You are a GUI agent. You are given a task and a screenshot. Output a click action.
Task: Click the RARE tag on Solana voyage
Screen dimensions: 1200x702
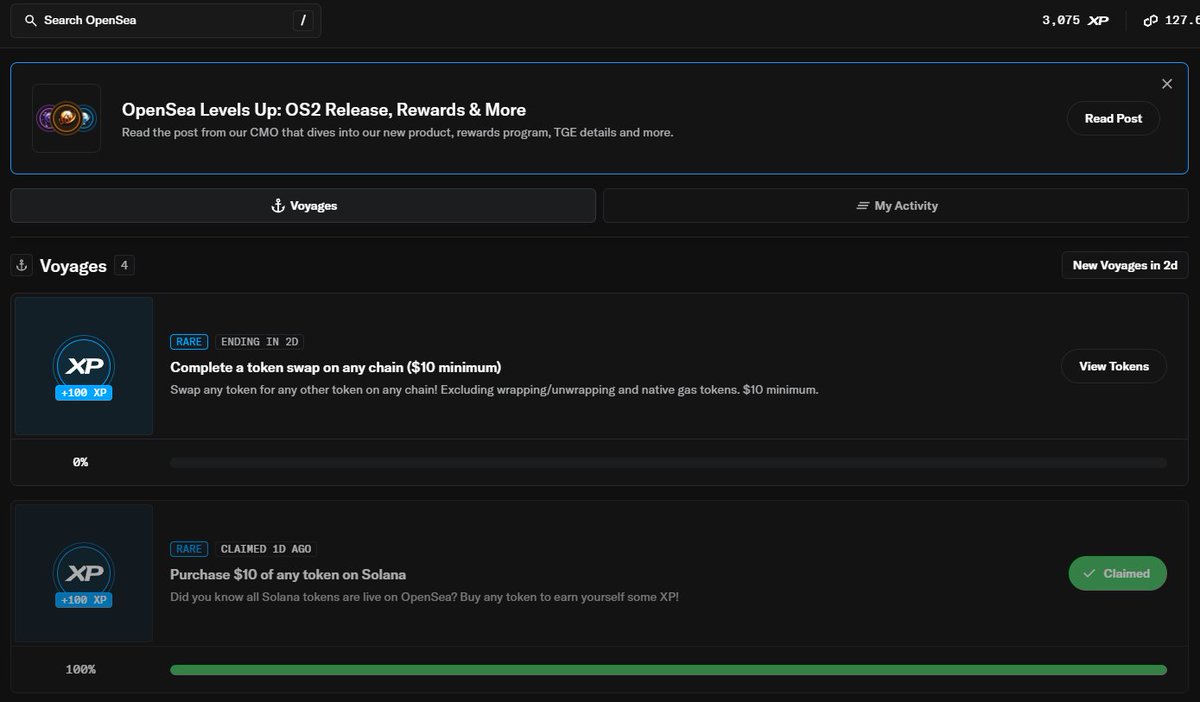(x=189, y=549)
